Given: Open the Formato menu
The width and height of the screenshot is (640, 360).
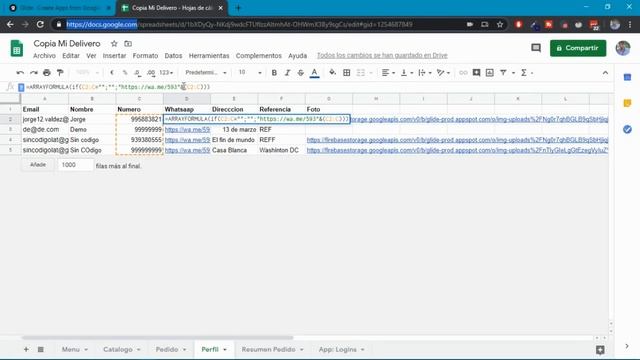Looking at the screenshot, I should (145, 56).
